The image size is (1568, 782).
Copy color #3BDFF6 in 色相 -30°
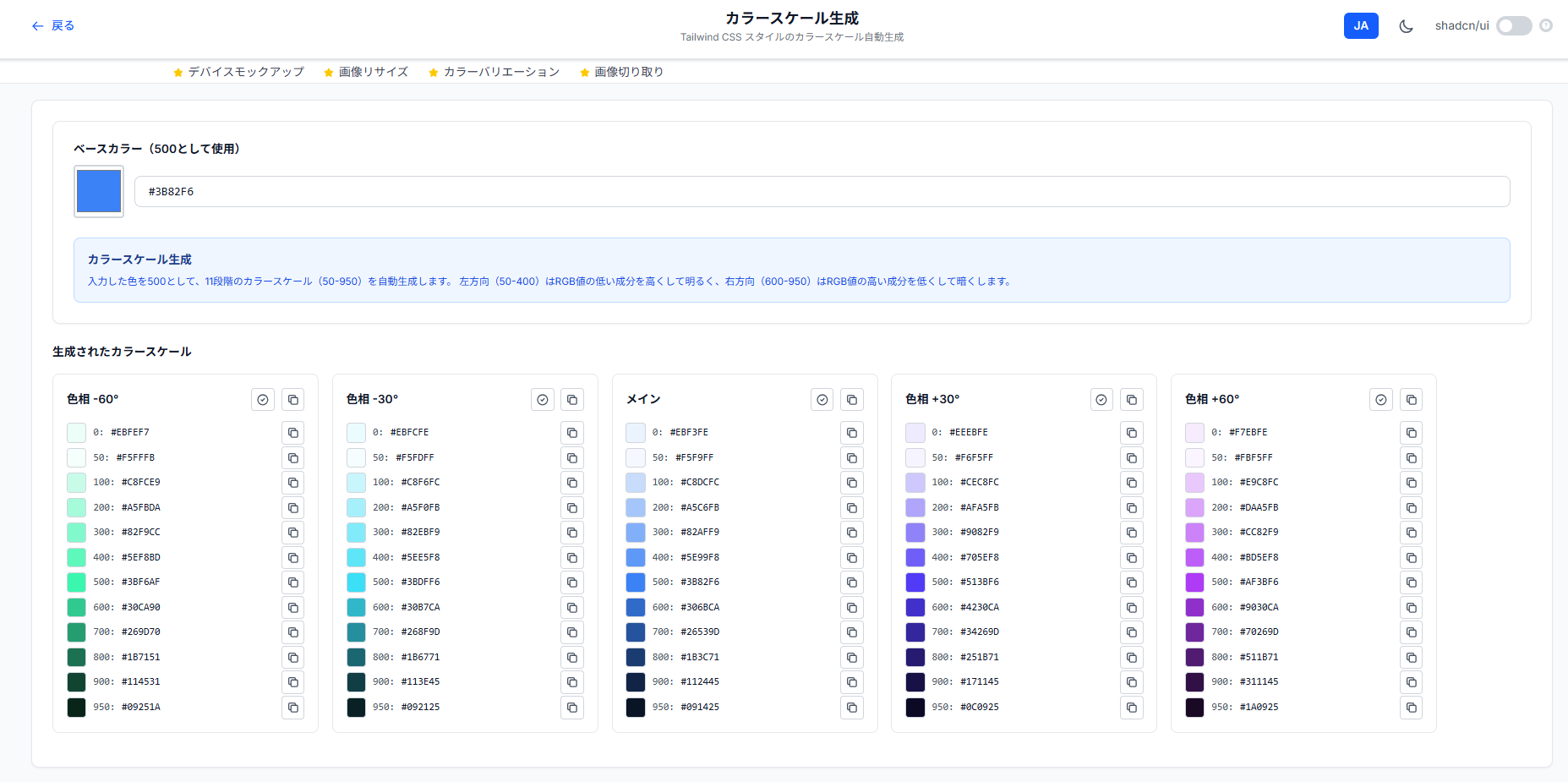pyautogui.click(x=572, y=582)
